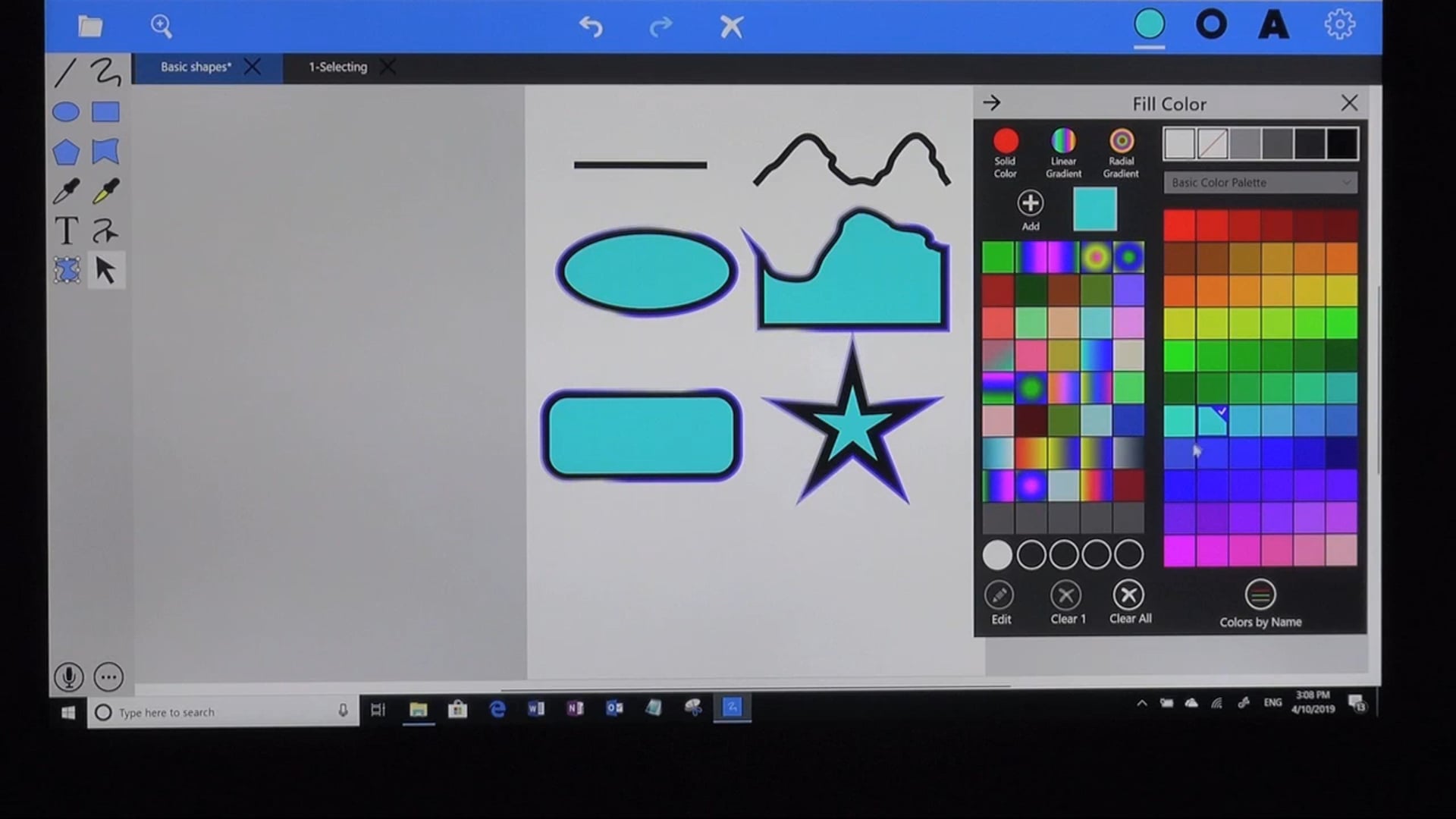
Task: Select the ellipse shape tool
Action: point(65,111)
